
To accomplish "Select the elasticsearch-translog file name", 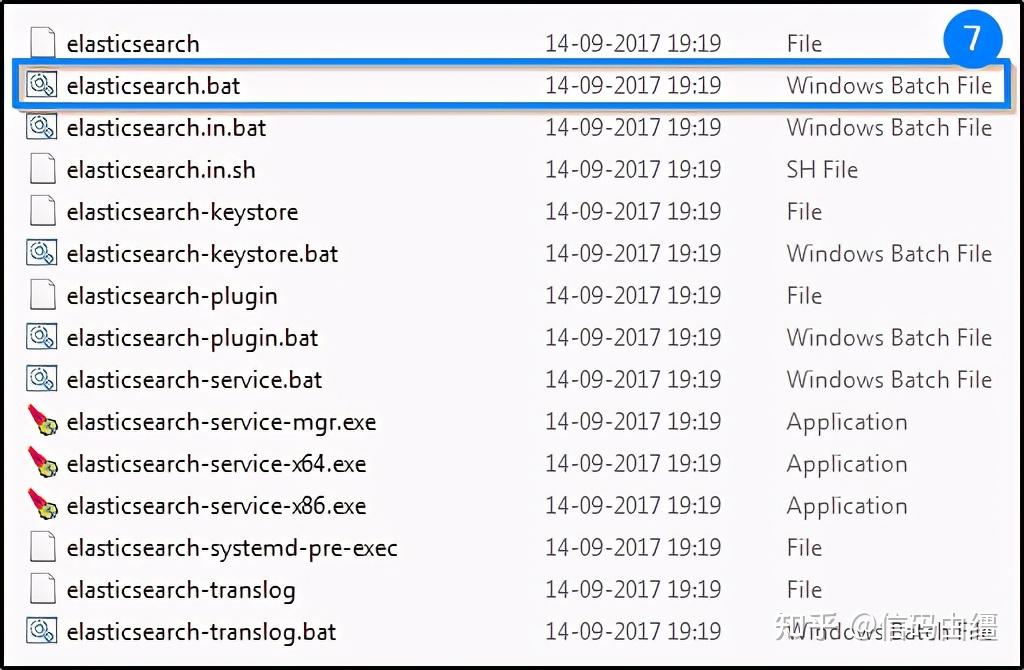I will (181, 590).
